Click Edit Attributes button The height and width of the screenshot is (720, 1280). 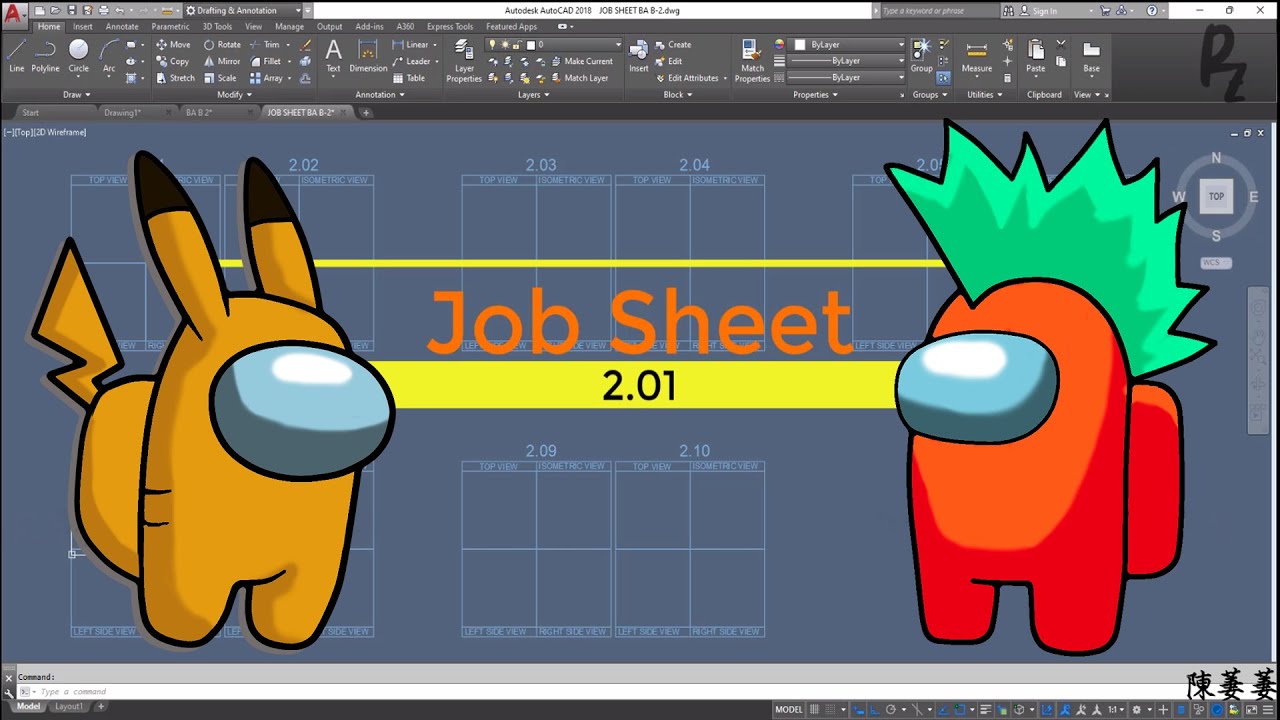[687, 78]
